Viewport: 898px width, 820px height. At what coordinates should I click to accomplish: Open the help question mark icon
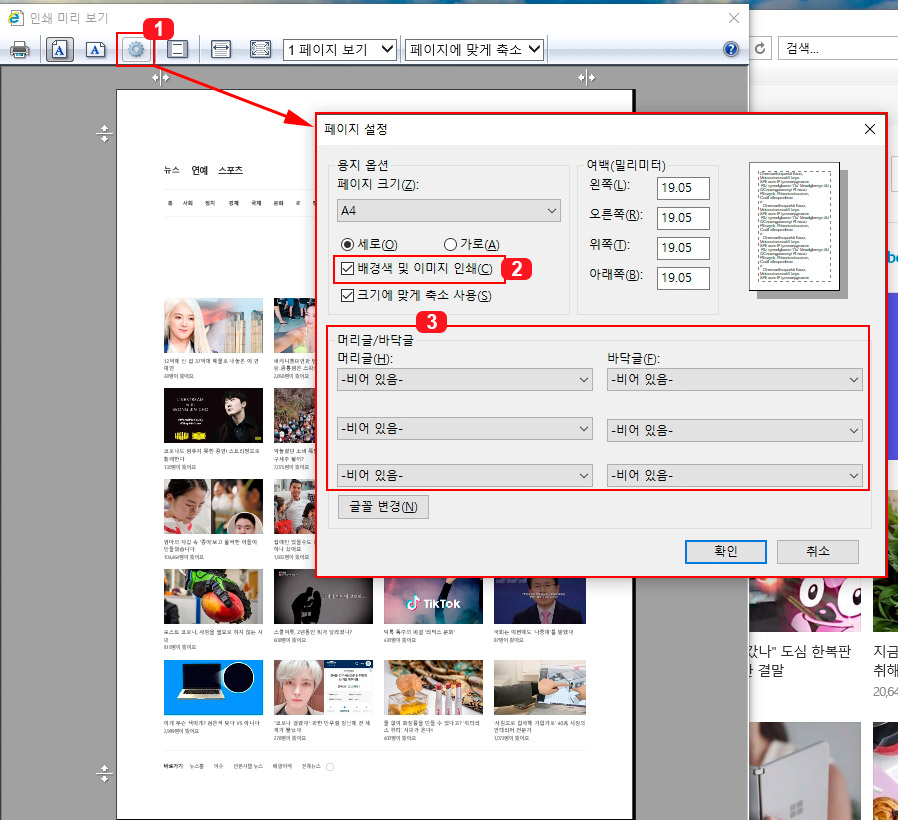pos(731,49)
